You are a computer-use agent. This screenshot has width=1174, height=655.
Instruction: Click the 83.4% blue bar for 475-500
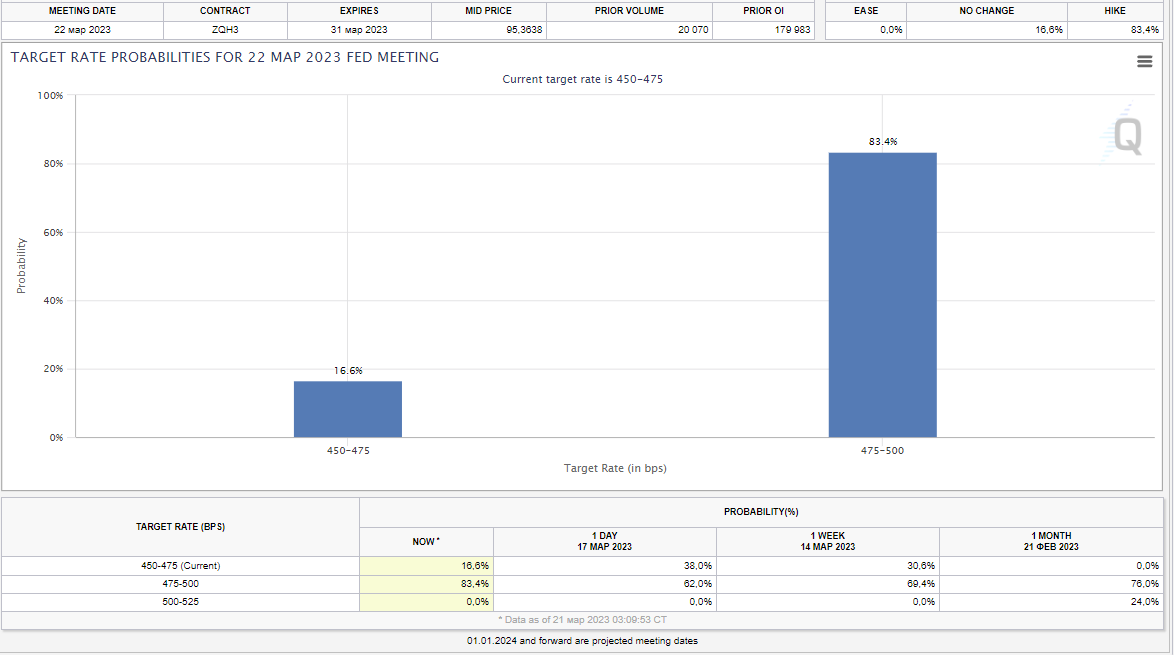[x=882, y=295]
